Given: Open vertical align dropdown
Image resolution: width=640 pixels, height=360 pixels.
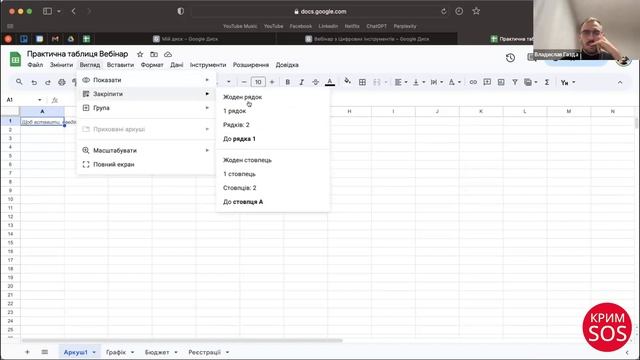Looking at the screenshot, I should tap(419, 82).
